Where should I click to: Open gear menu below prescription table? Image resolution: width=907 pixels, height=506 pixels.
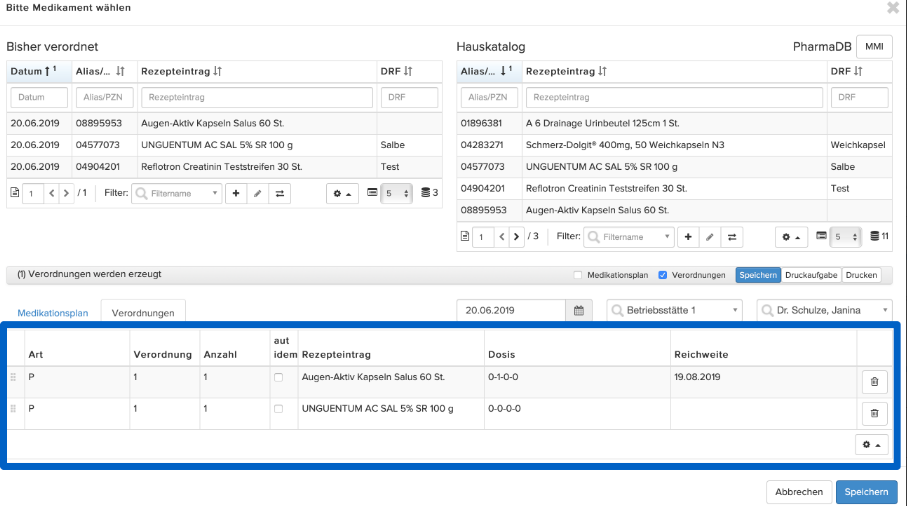tap(871, 444)
